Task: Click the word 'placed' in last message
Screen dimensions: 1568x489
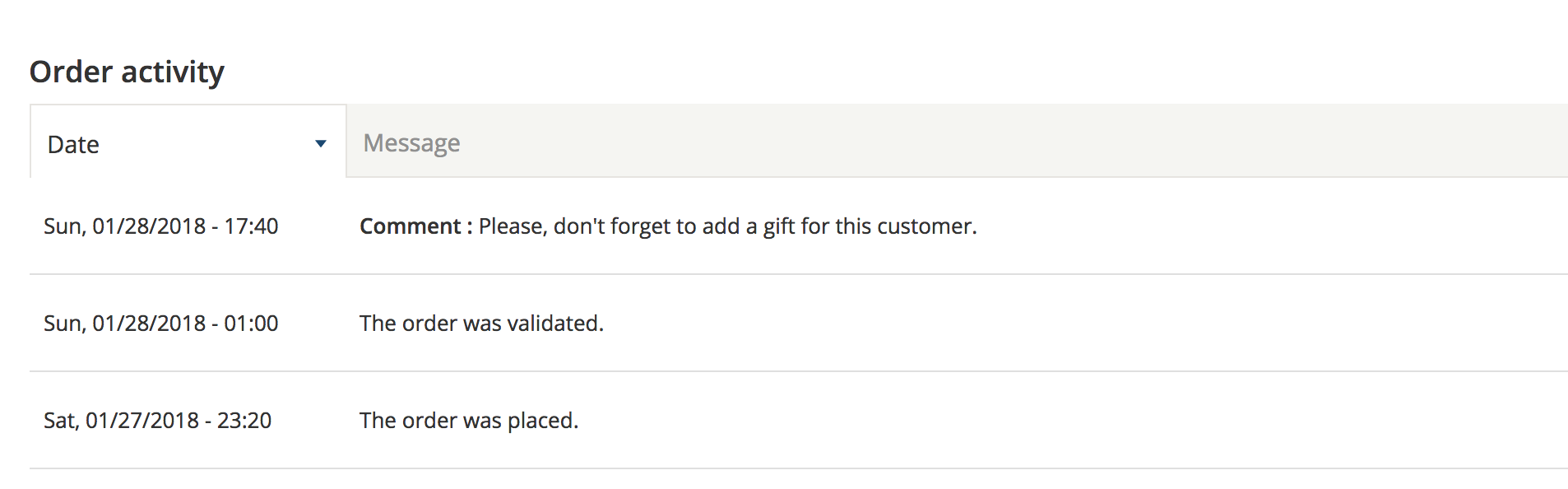Action: (x=540, y=421)
